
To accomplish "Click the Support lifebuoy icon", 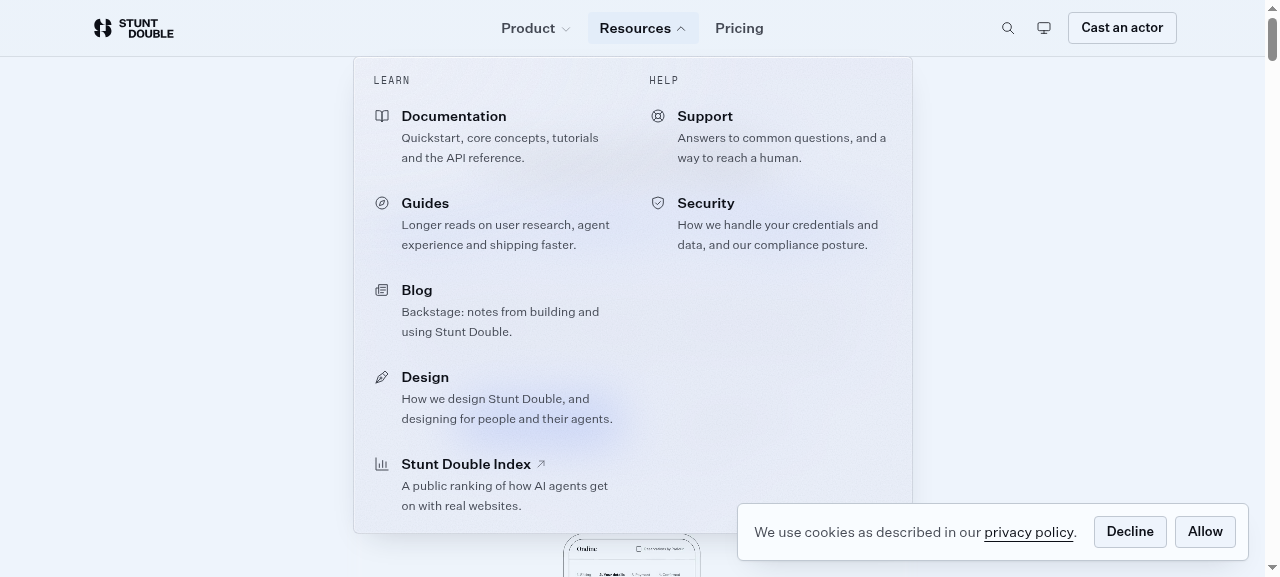I will [658, 116].
